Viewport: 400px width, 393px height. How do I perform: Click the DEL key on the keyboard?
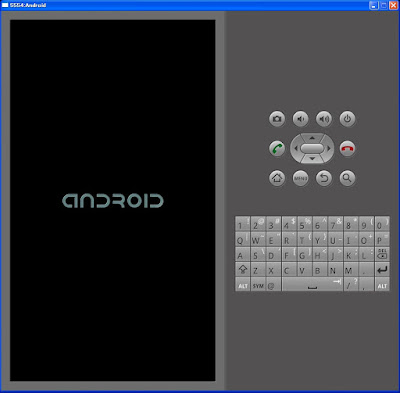pyautogui.click(x=382, y=254)
